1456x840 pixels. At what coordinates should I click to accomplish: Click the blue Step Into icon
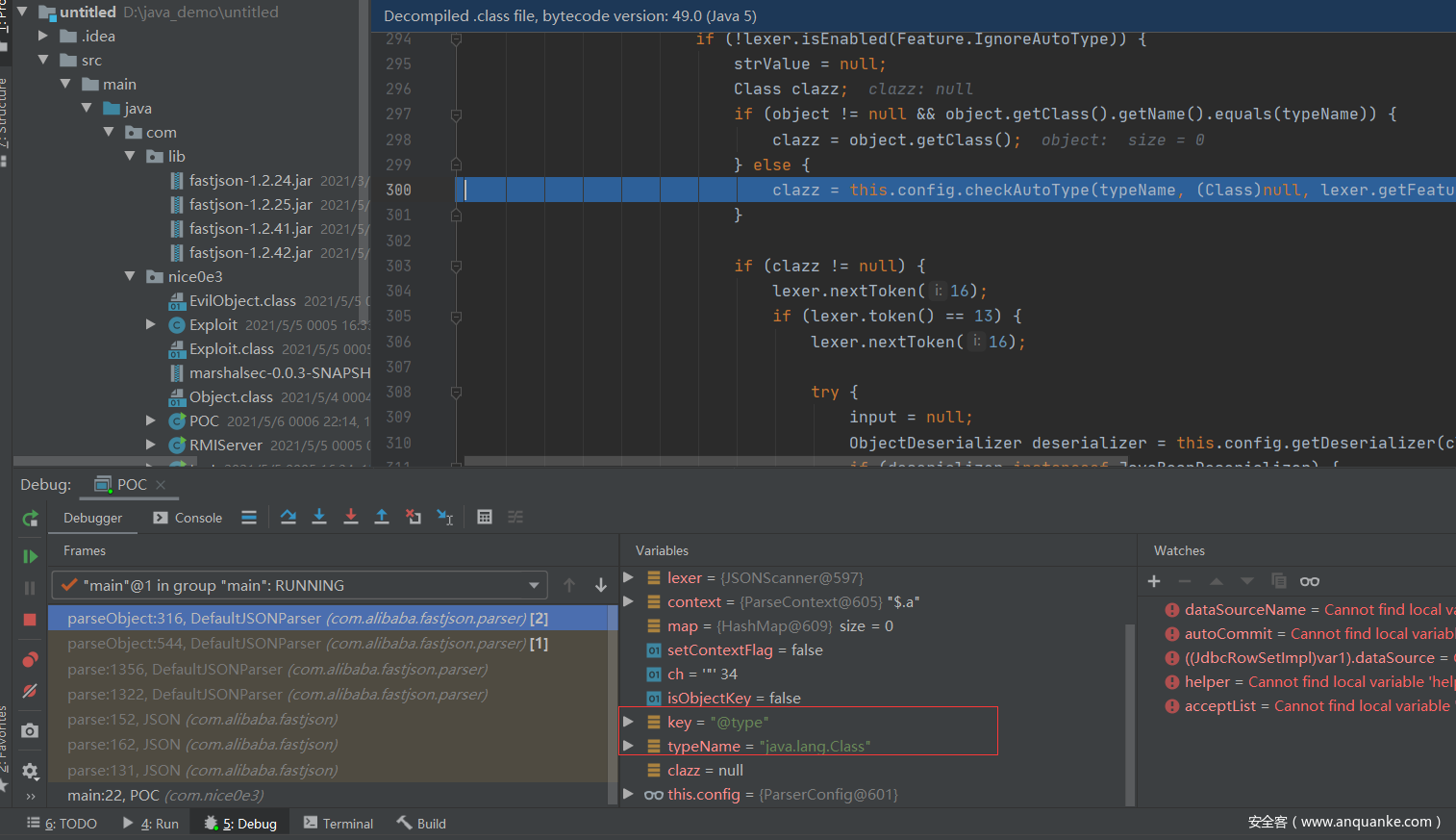click(x=319, y=518)
